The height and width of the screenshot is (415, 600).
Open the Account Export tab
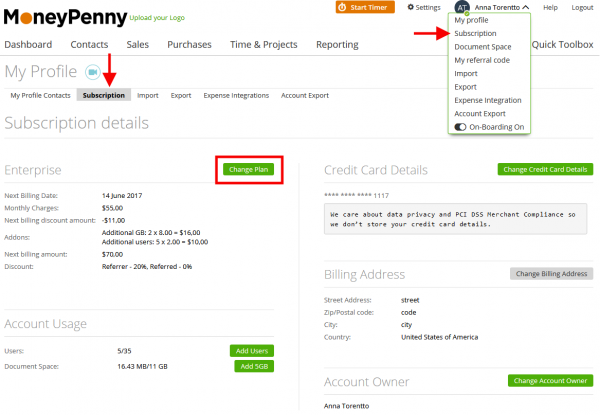click(305, 95)
